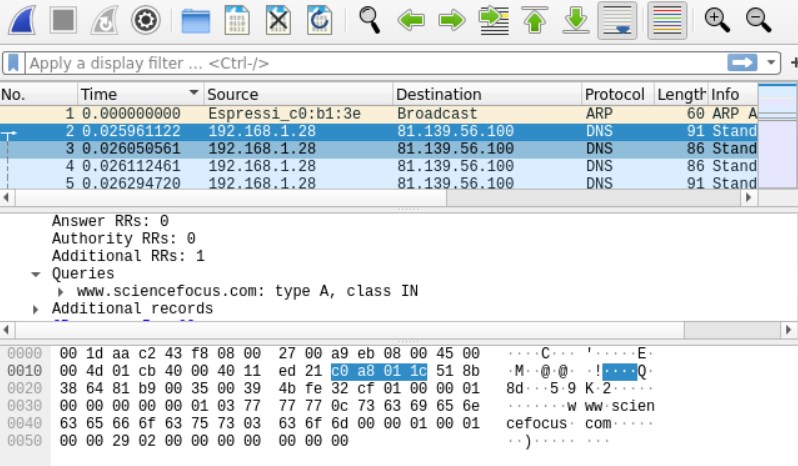Click the display filter bookmark icon
Image resolution: width=798 pixels, height=466 pixels.
point(14,63)
